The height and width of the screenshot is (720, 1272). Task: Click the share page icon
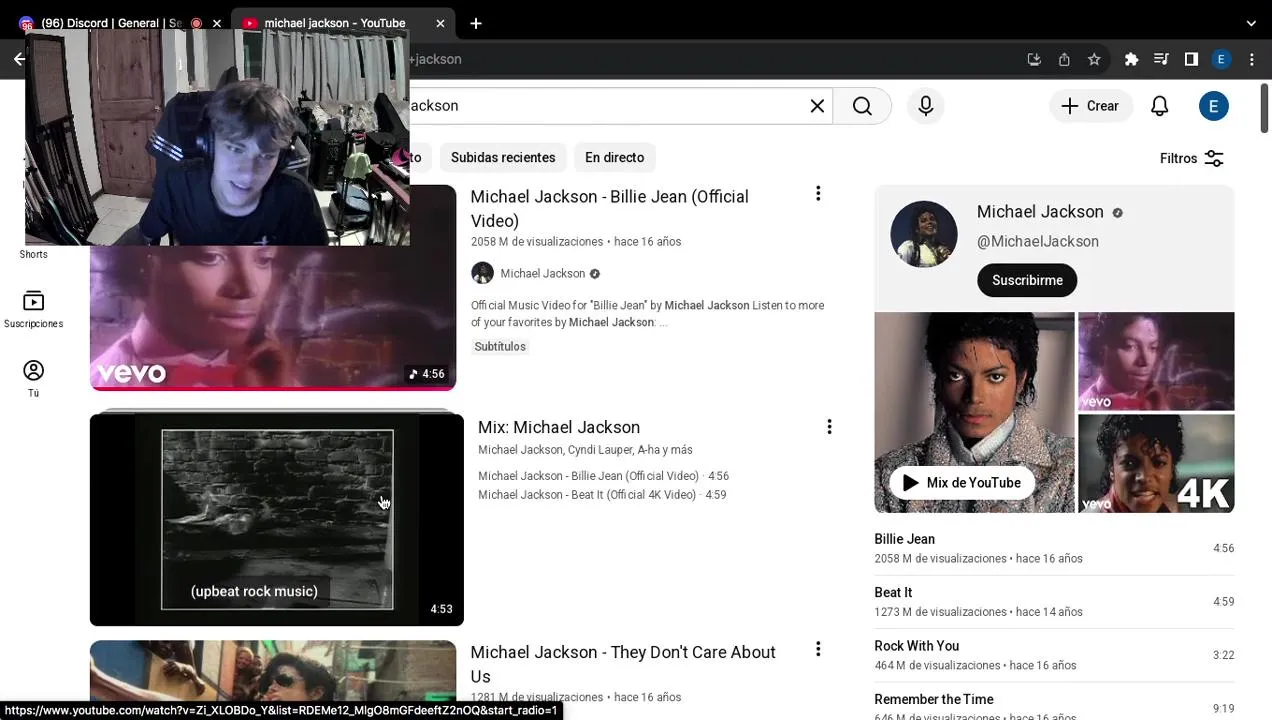click(1064, 59)
